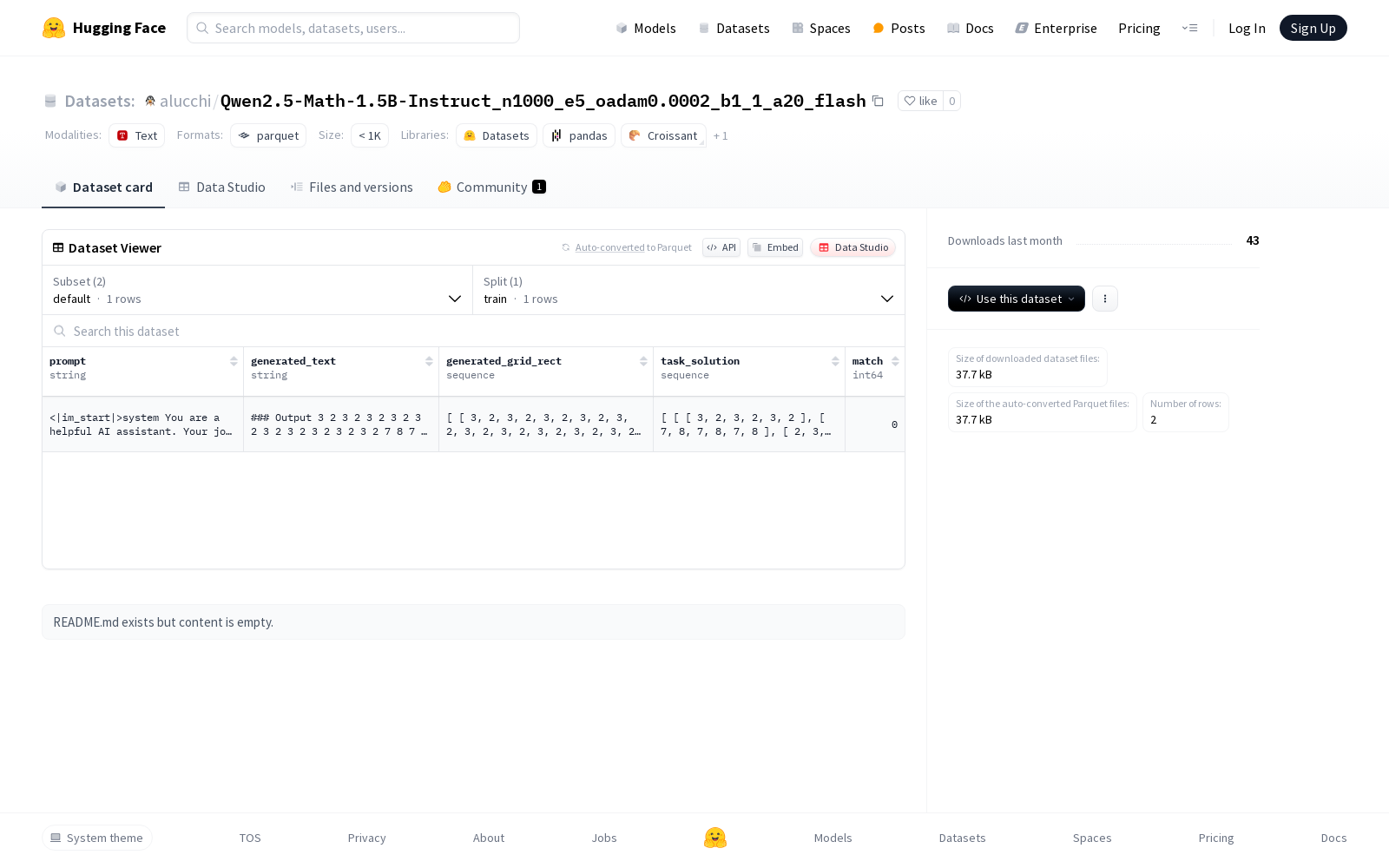Focus the Search this dataset field
This screenshot has width=1389, height=868.
473,331
